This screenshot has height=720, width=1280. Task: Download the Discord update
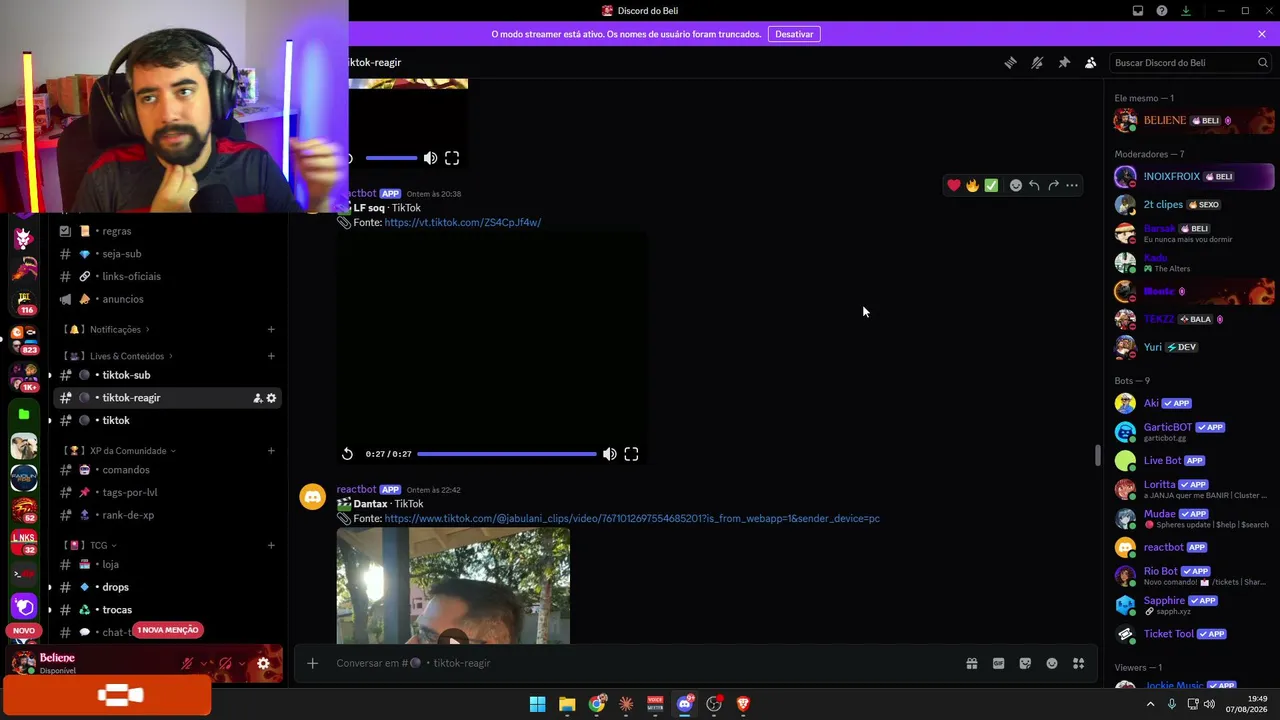coord(1186,11)
